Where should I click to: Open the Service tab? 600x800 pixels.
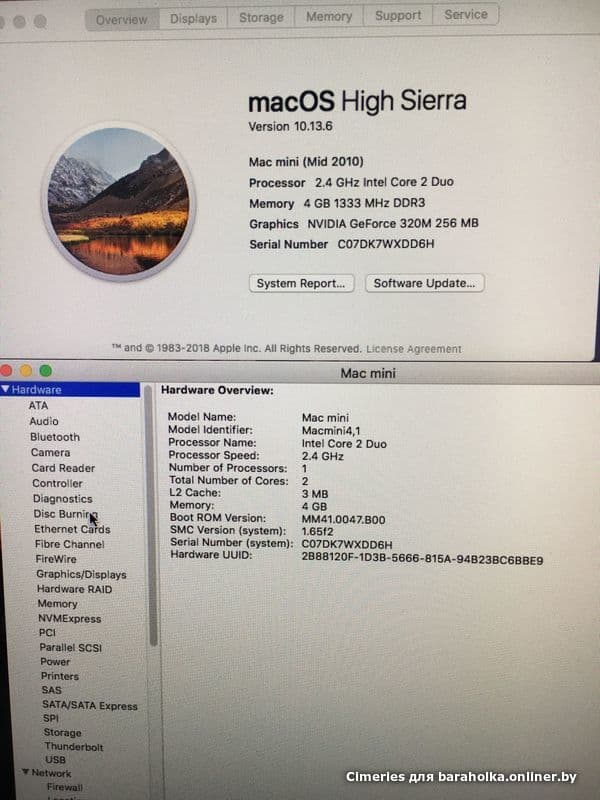tap(465, 14)
